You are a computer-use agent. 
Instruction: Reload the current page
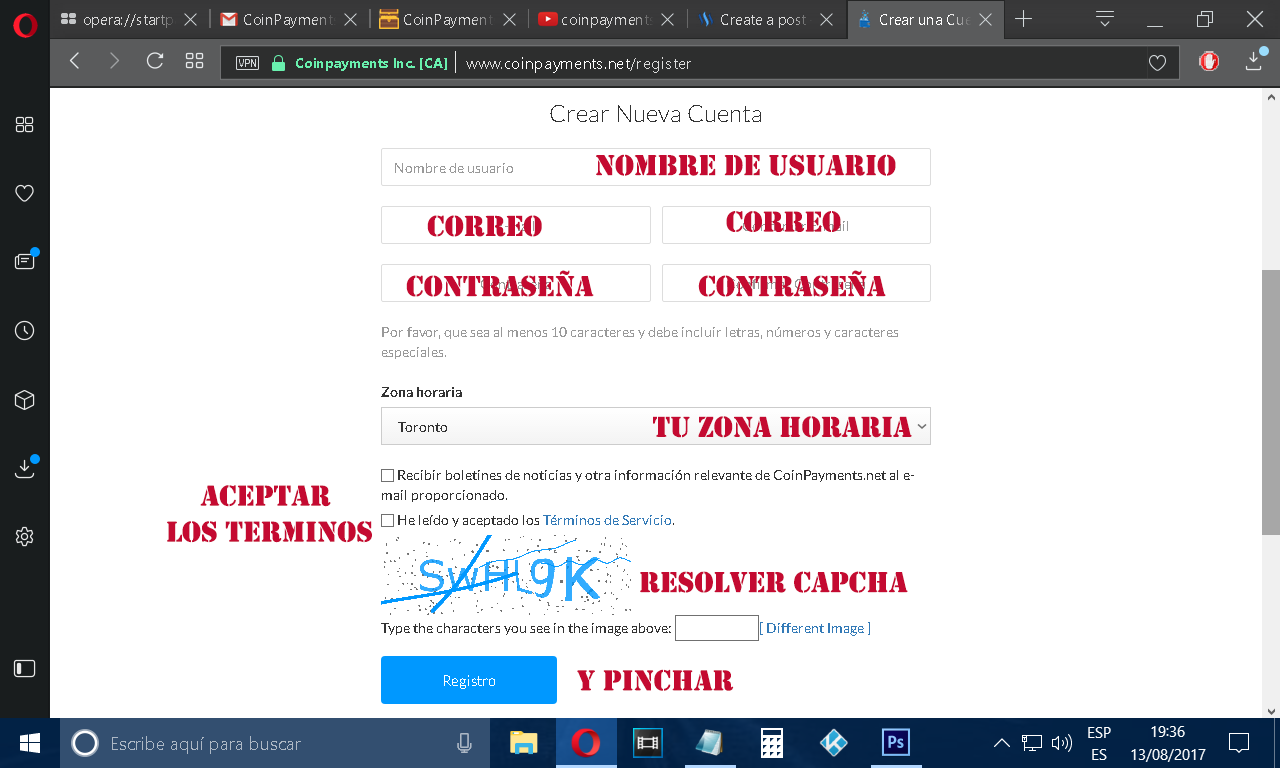(154, 62)
